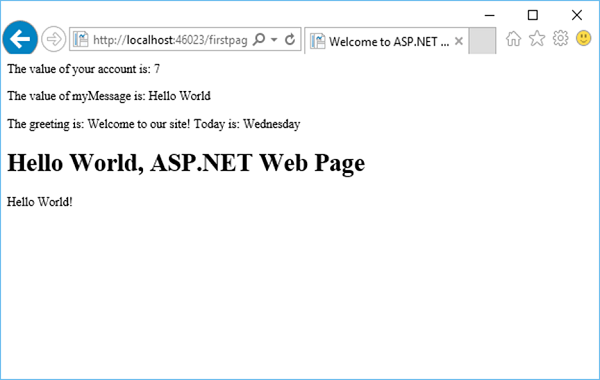The image size is (600, 380).
Task: Click the account value text line
Action: click(x=83, y=69)
